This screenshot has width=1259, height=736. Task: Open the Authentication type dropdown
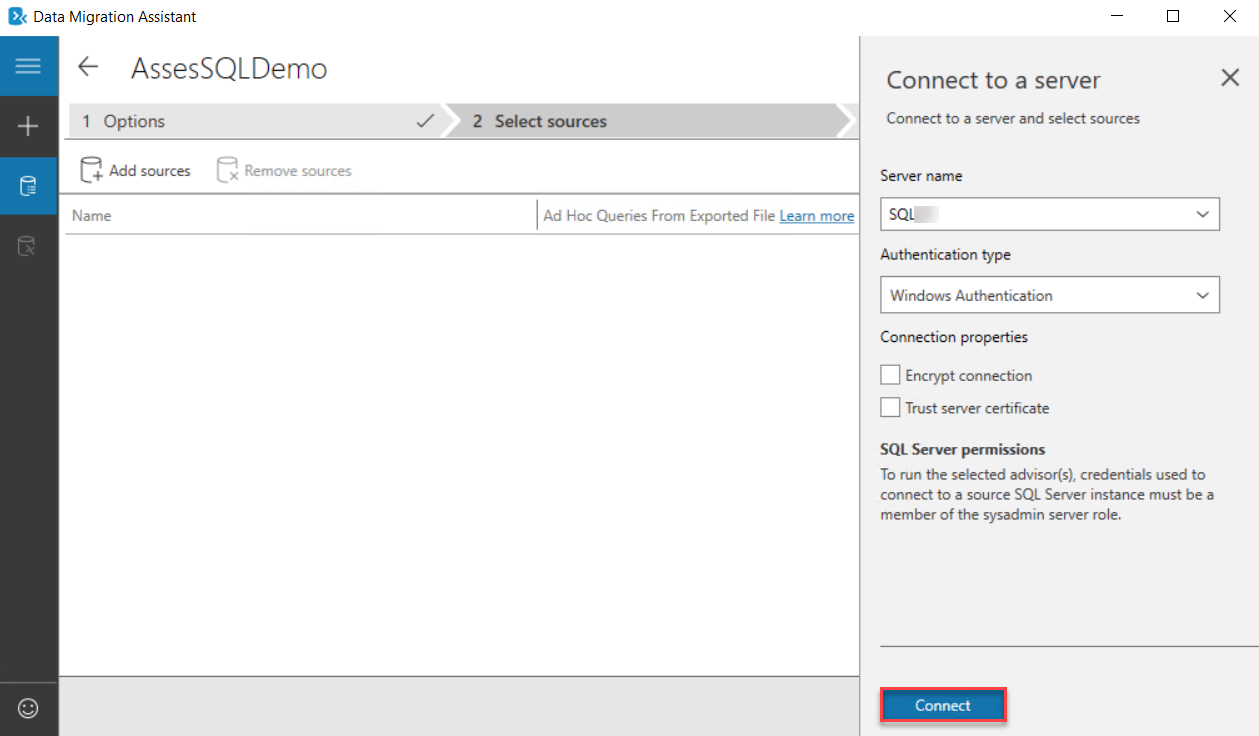1201,295
